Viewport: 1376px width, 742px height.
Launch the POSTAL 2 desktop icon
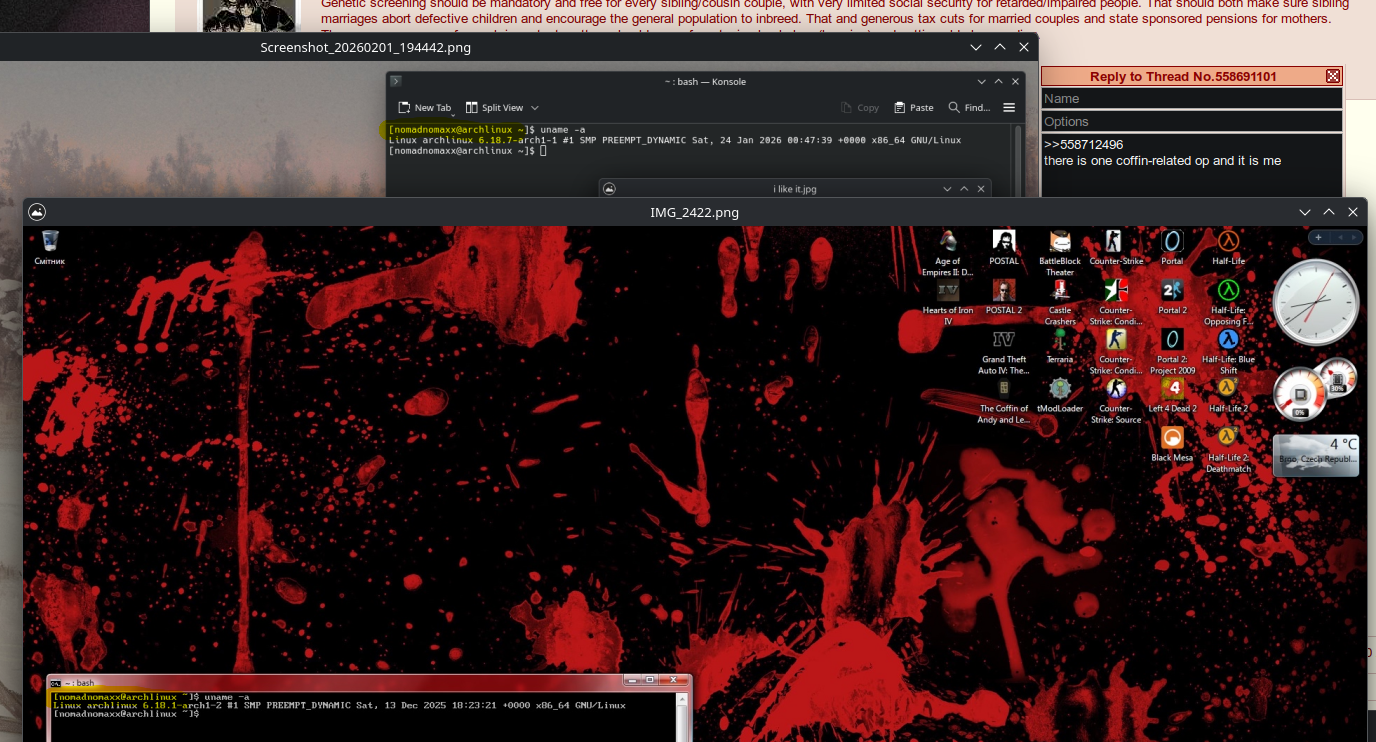[1004, 297]
